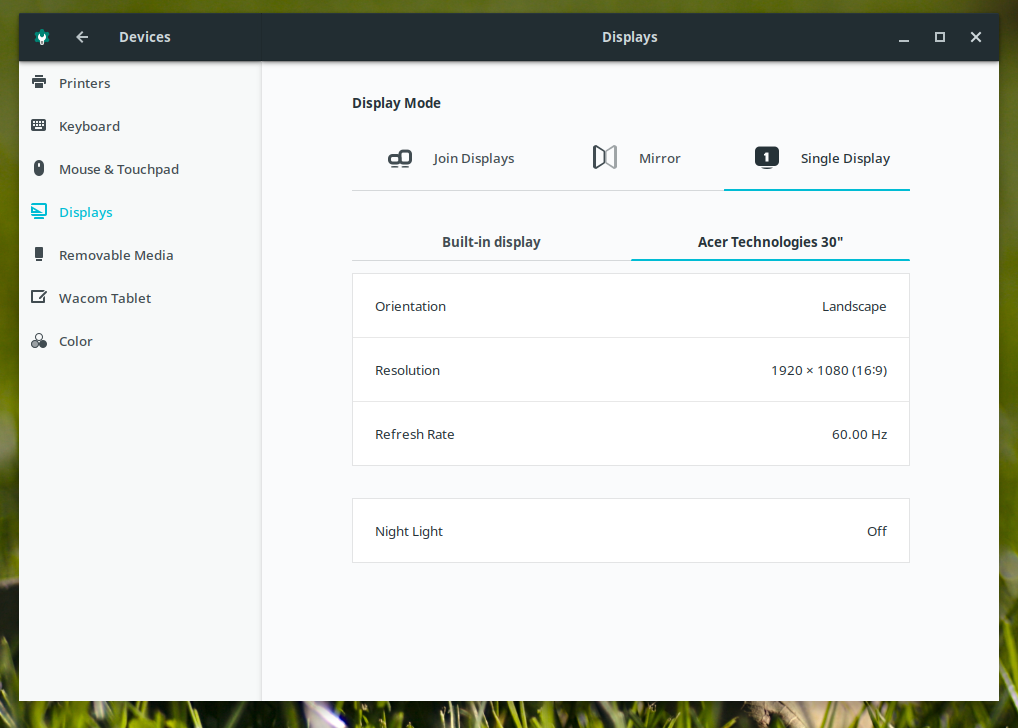Screen dimensions: 1018x728
Task: Select Displays in the sidebar
Action: point(140,212)
